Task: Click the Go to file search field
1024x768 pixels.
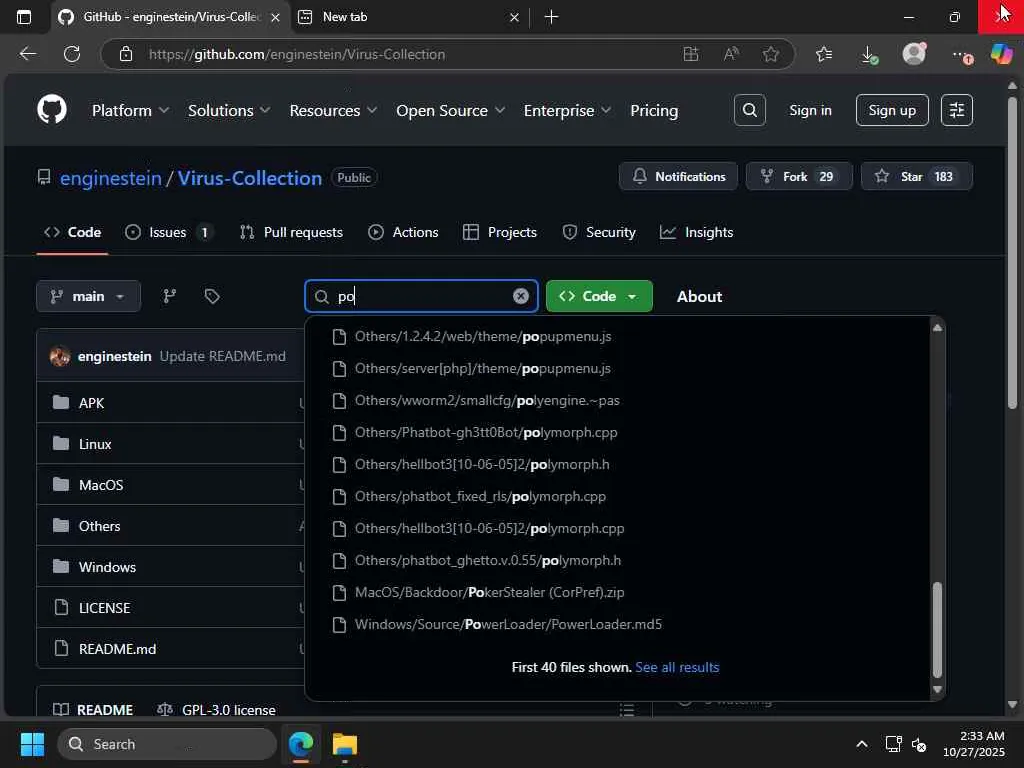Action: point(421,296)
